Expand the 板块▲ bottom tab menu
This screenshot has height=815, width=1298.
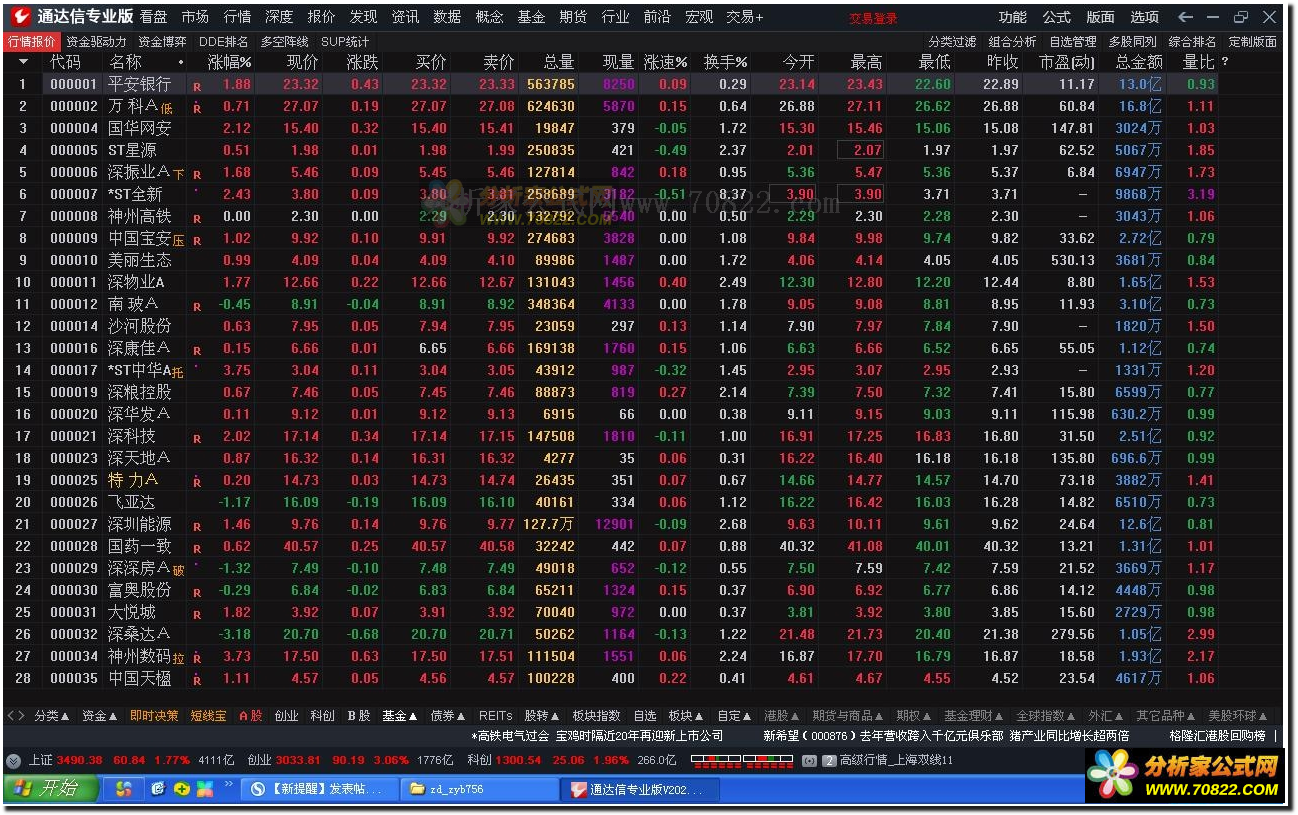pos(686,716)
